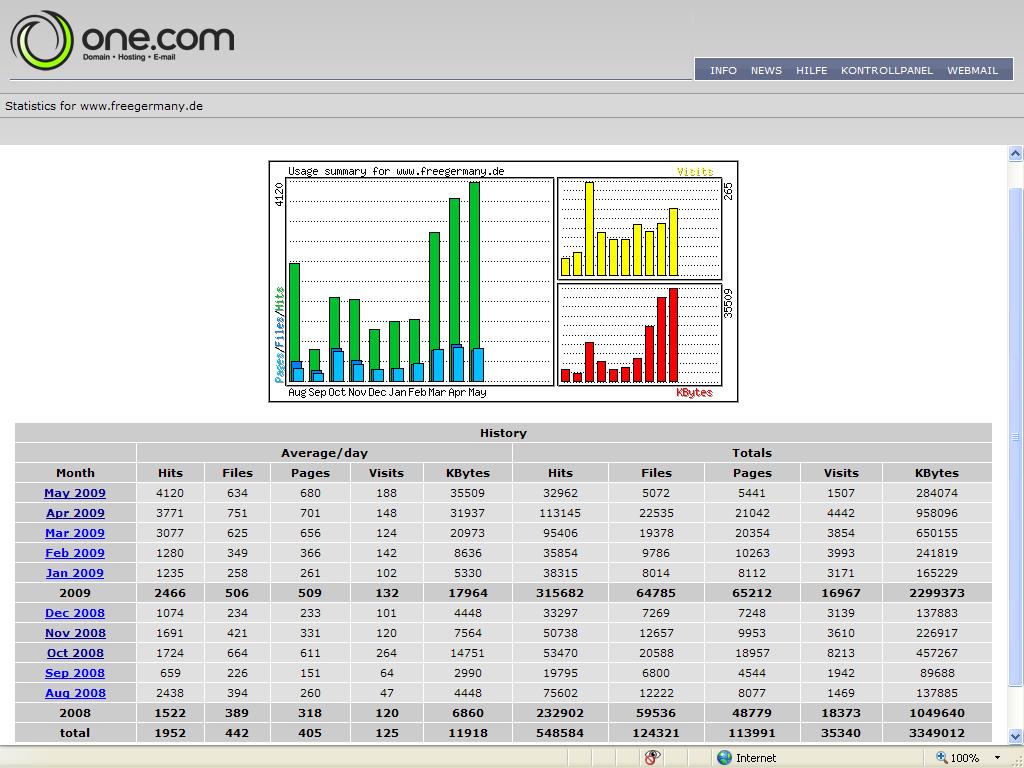Open the Apr 2009 statistics link
This screenshot has height=768, width=1024.
pyautogui.click(x=75, y=513)
